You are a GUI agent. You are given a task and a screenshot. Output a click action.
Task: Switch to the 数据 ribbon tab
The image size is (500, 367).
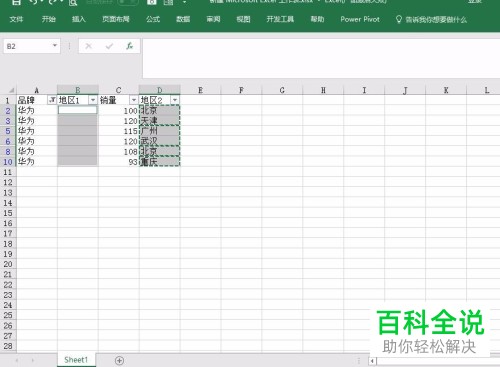click(183, 19)
